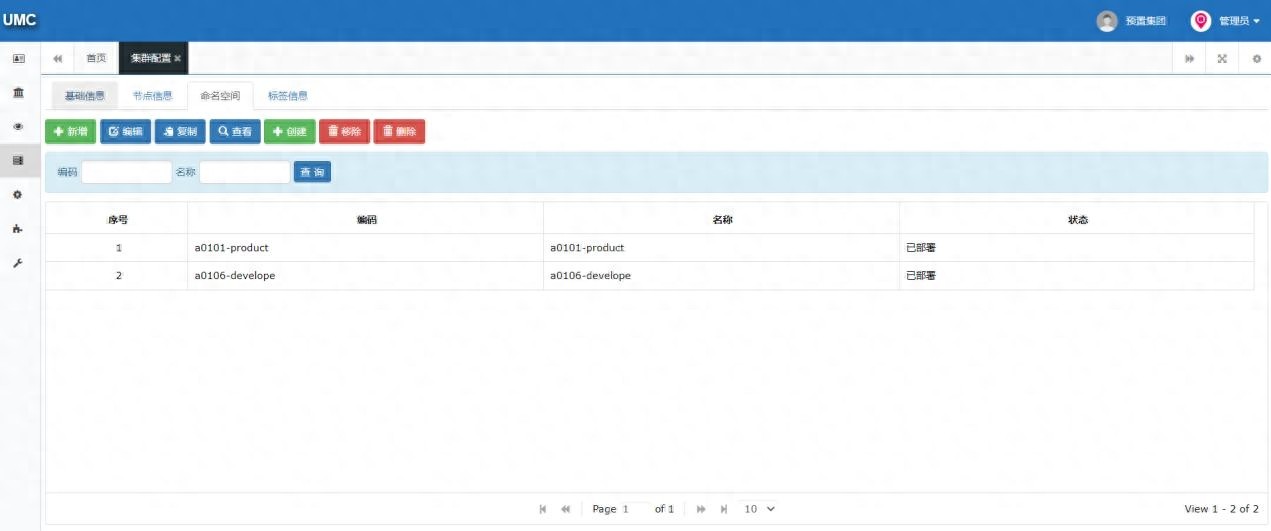
Task: Open the organization chart sidebar icon
Action: click(x=18, y=229)
